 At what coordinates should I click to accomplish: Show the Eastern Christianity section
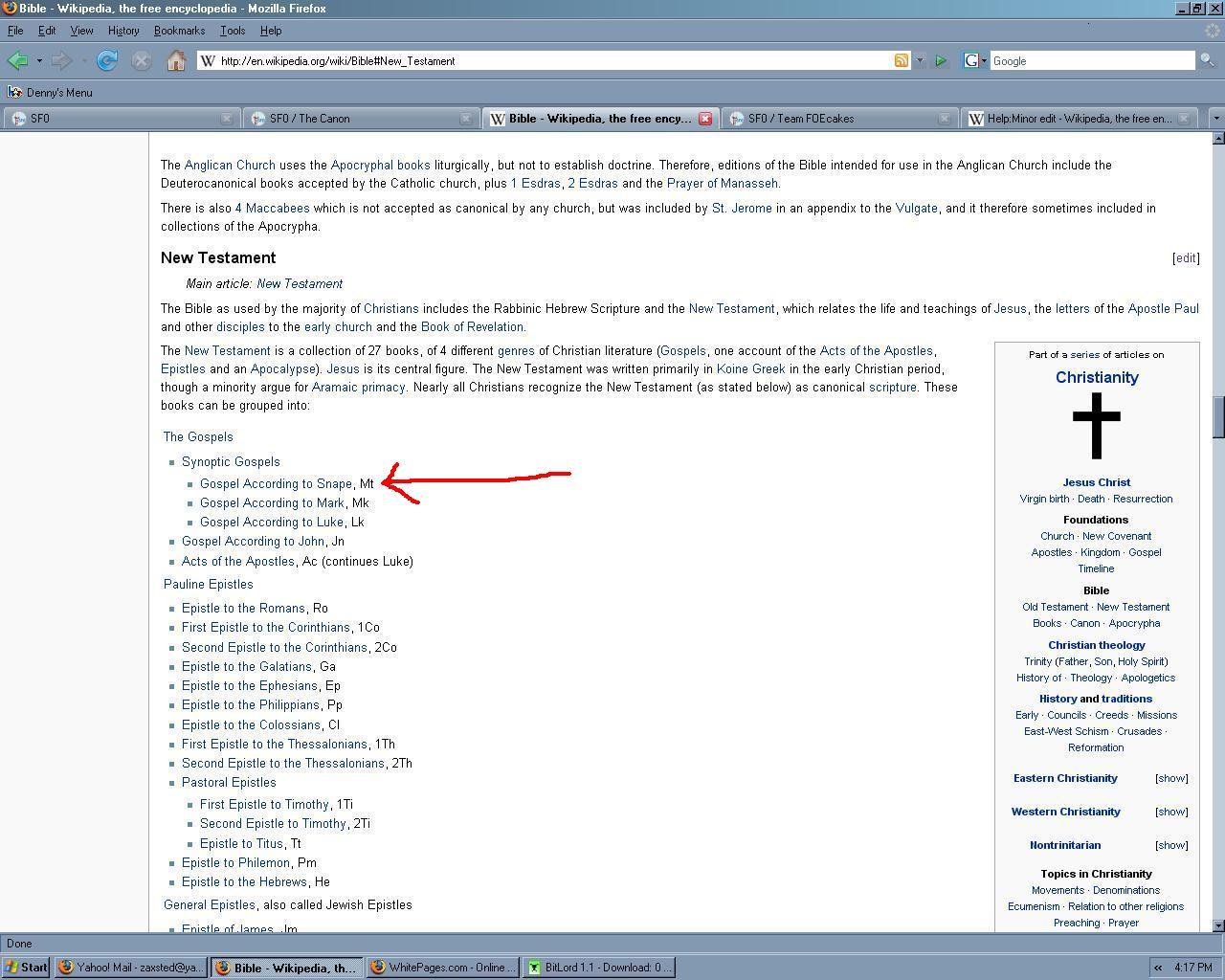click(1171, 778)
